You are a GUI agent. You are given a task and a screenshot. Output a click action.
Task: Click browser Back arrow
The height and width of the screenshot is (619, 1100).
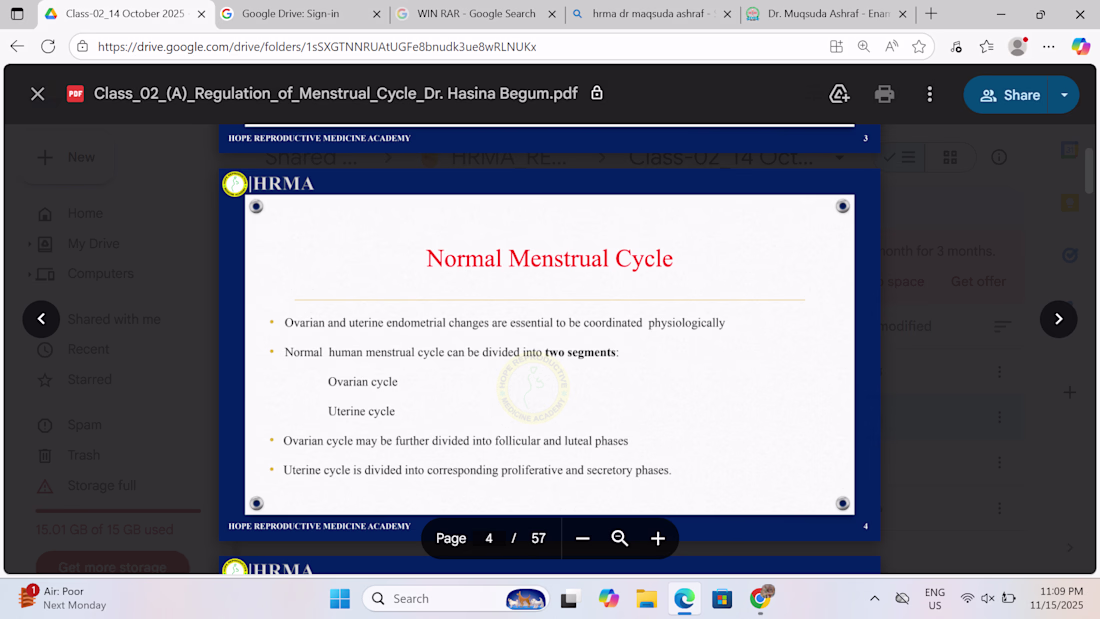[17, 46]
